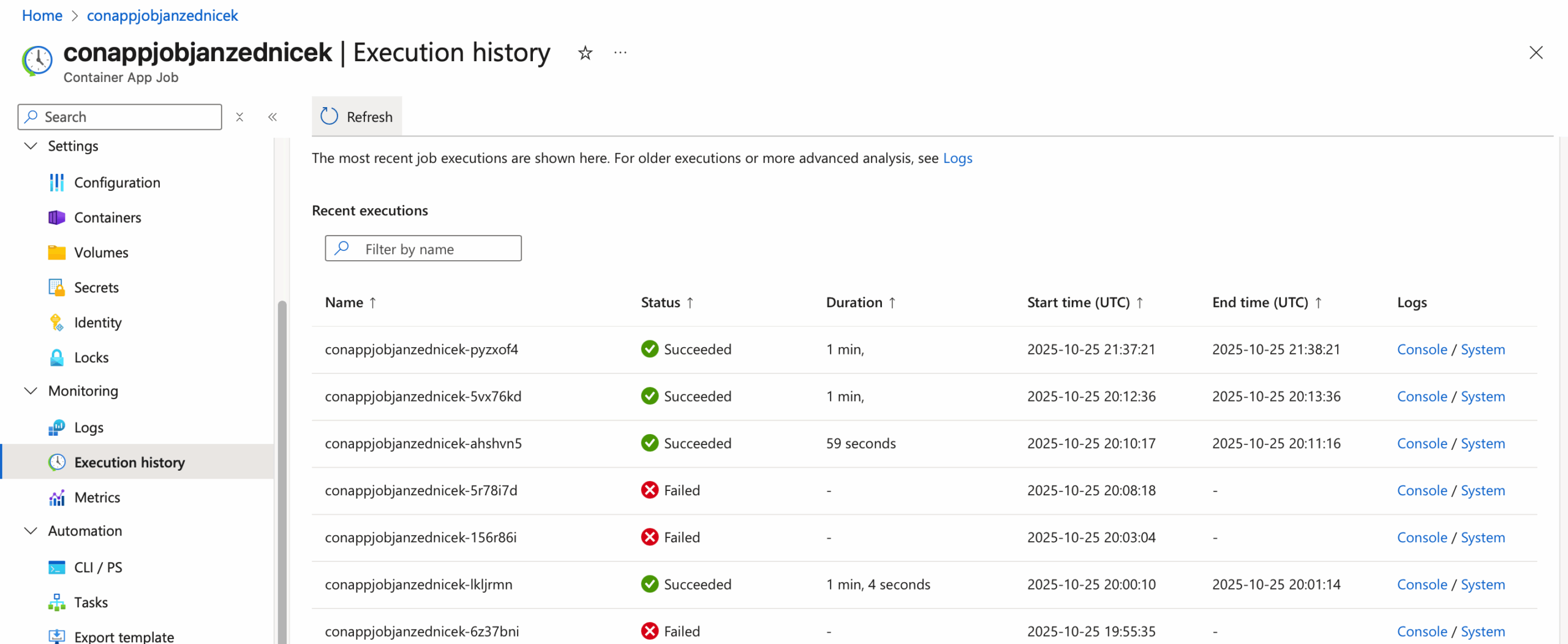This screenshot has width=1568, height=644.
Task: Open the CLI / PS automation page
Action: [98, 567]
